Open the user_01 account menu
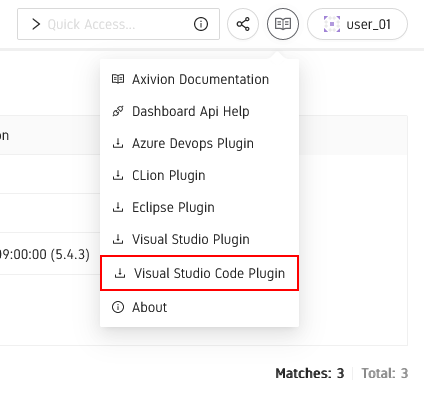 coord(357,24)
